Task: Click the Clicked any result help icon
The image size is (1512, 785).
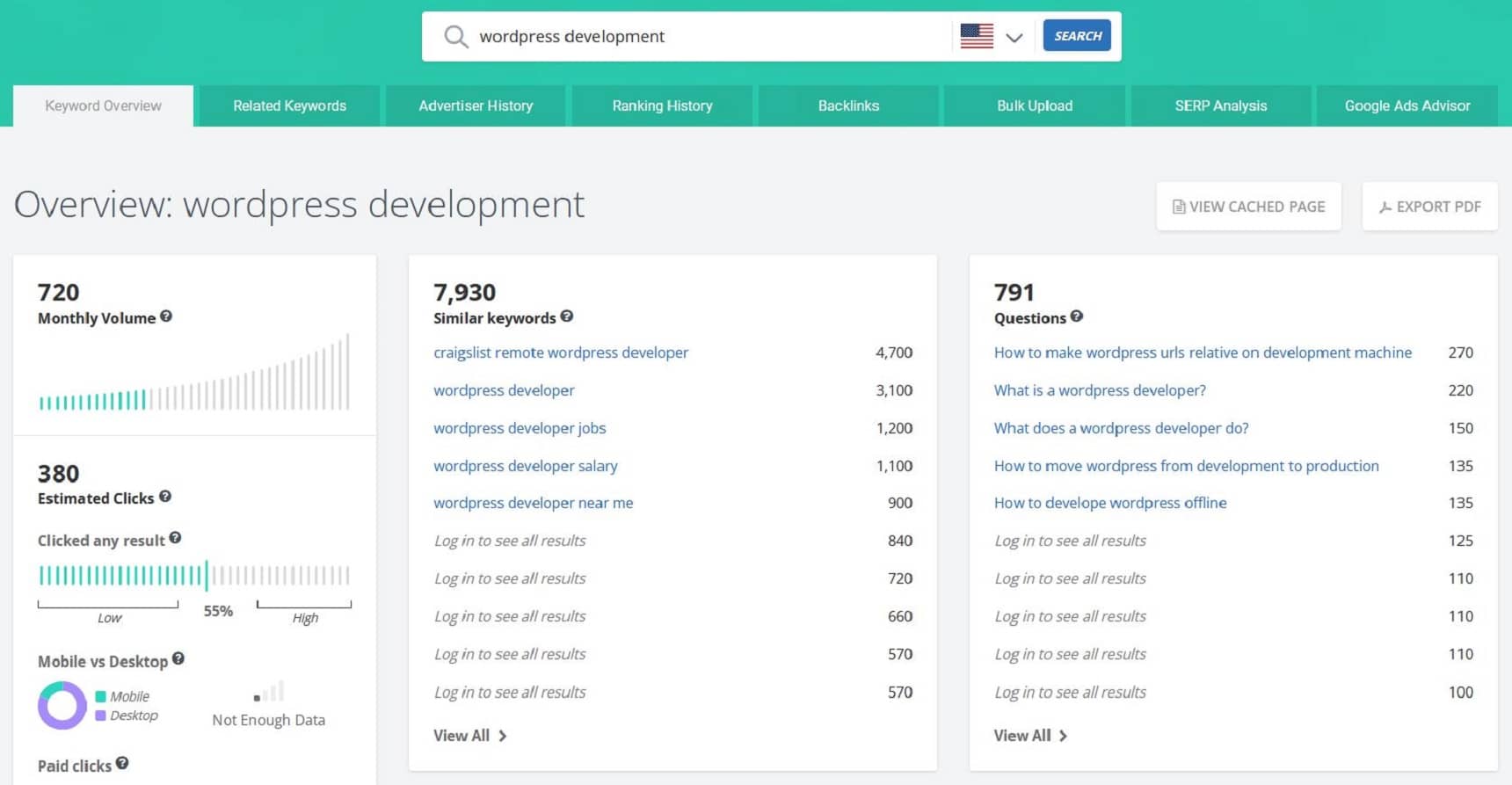Action: (x=175, y=538)
